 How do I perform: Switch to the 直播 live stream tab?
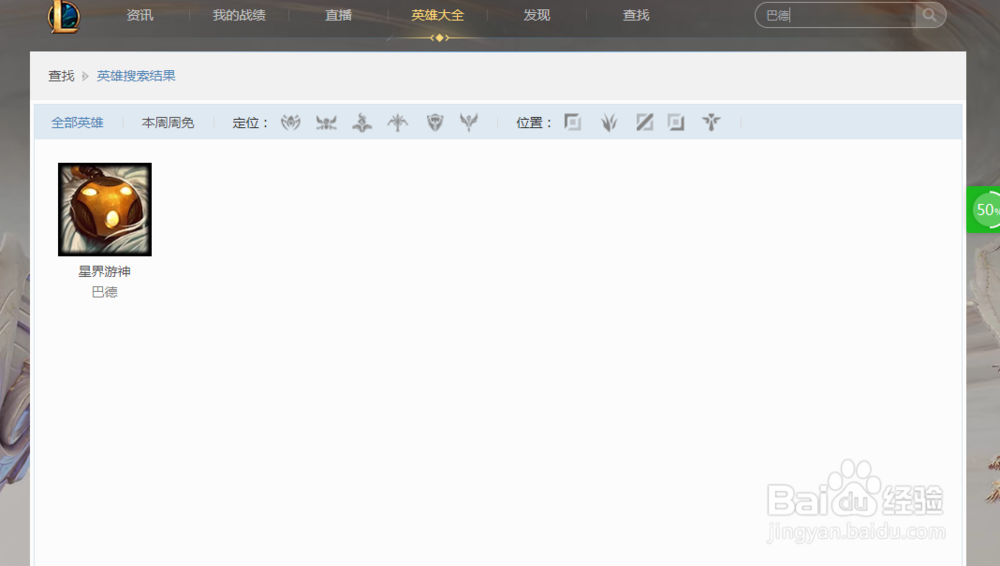(x=338, y=15)
